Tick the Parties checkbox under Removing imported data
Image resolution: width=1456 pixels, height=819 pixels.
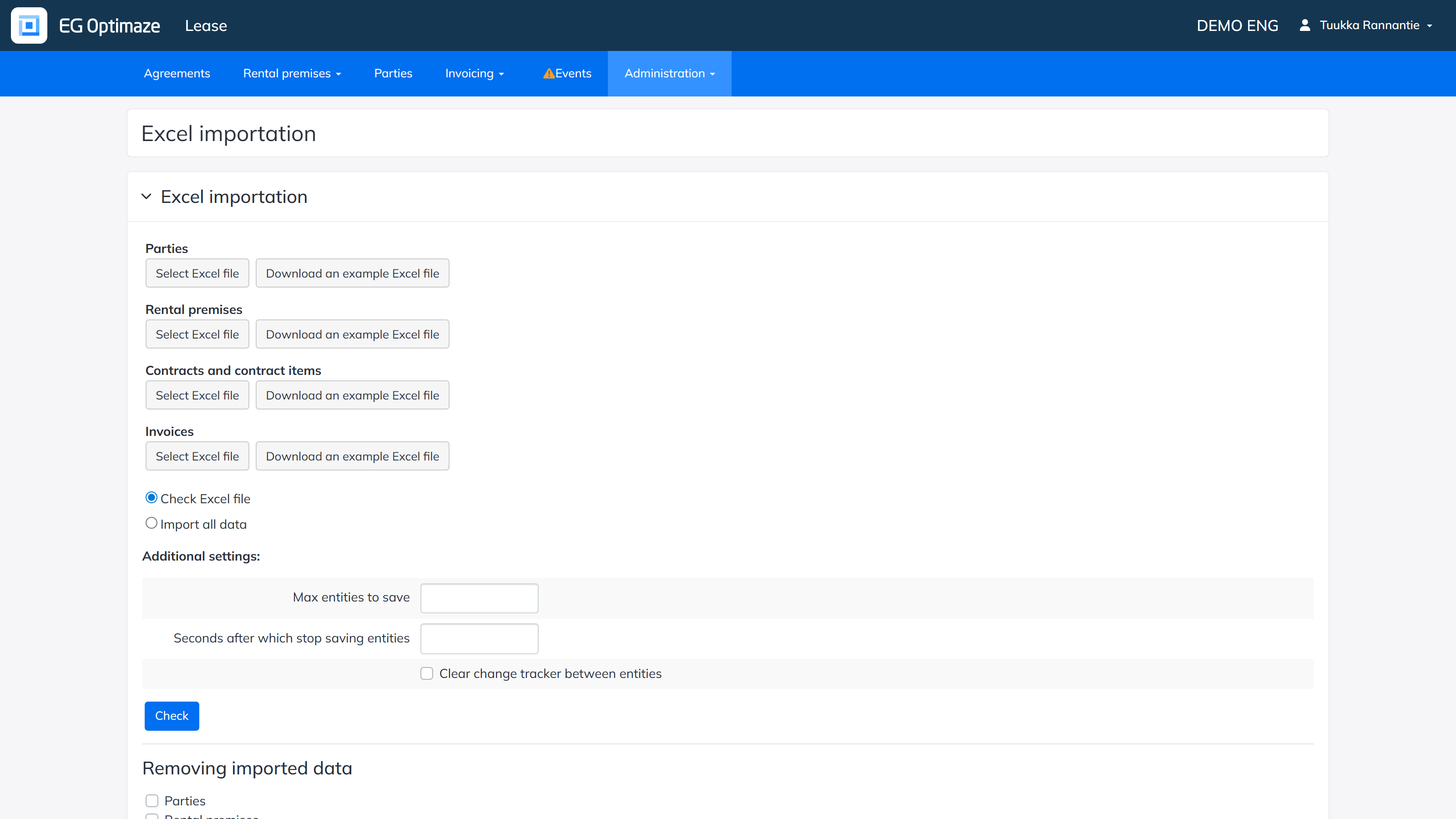(152, 801)
